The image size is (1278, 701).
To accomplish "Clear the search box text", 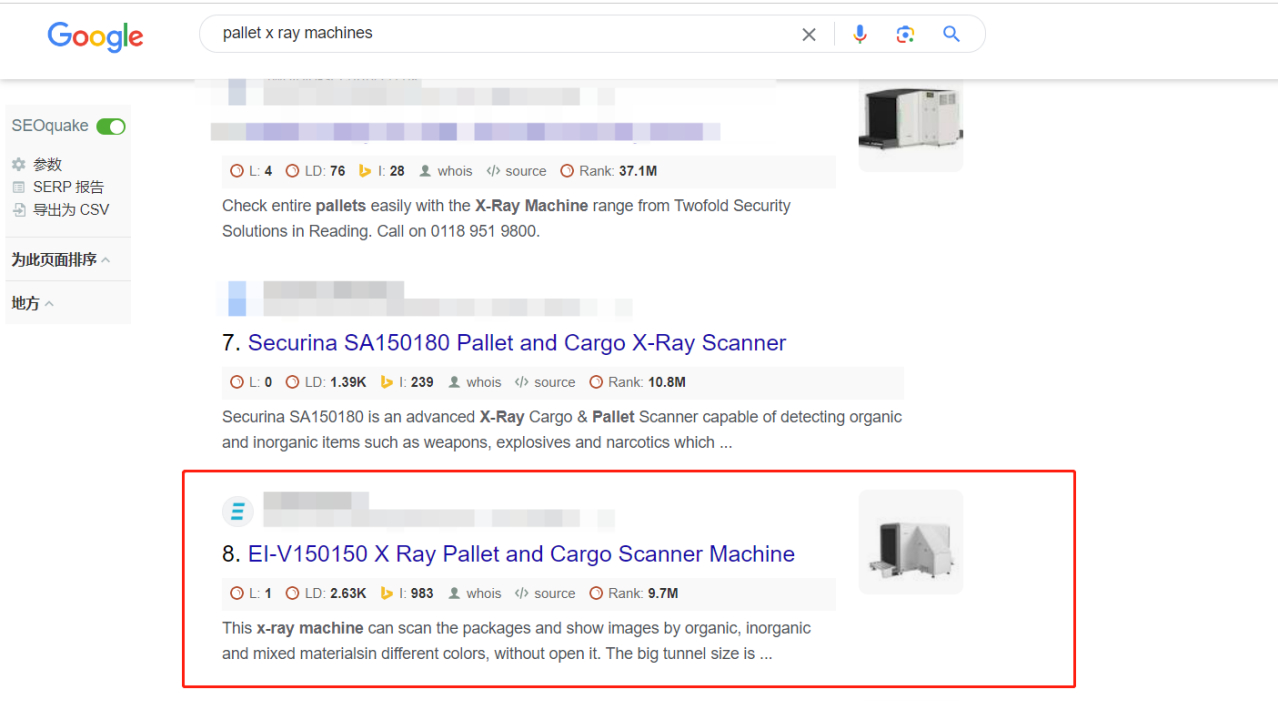I will pyautogui.click(x=808, y=35).
